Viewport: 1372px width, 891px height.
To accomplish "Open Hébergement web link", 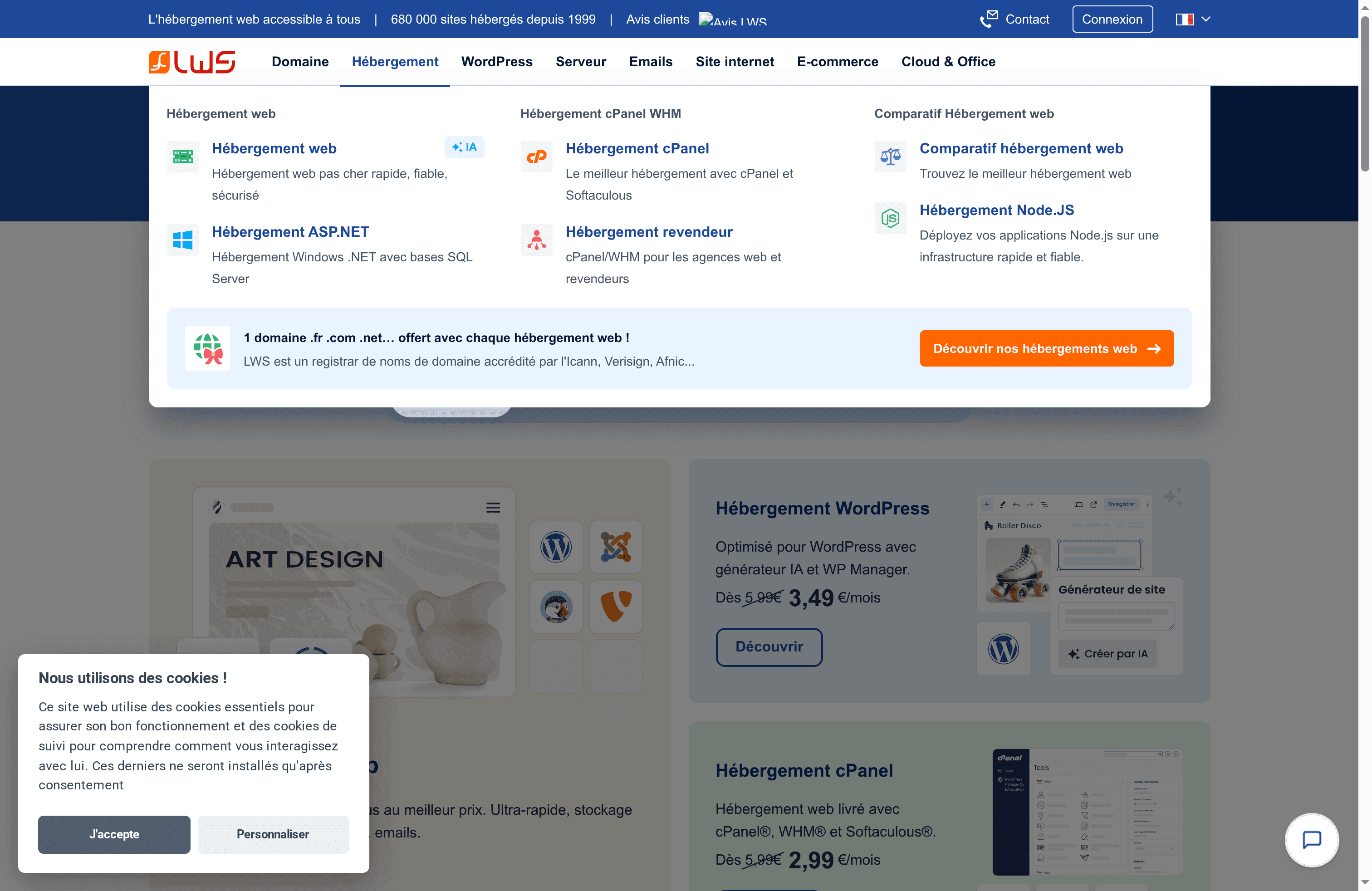I will point(274,148).
